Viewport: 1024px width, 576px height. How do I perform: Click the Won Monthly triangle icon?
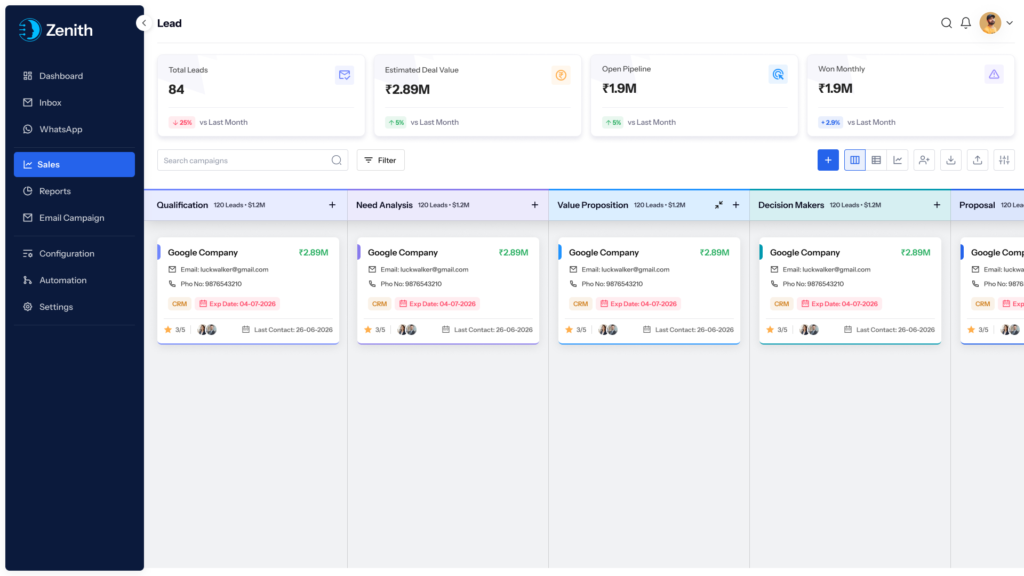click(x=994, y=74)
